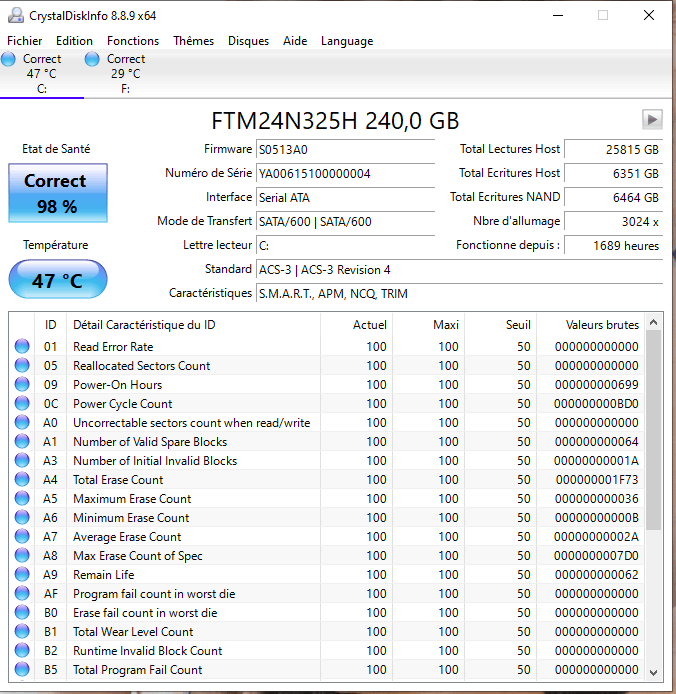Click the scroll down arrow of SMART list
The width and height of the screenshot is (676, 694).
653,672
